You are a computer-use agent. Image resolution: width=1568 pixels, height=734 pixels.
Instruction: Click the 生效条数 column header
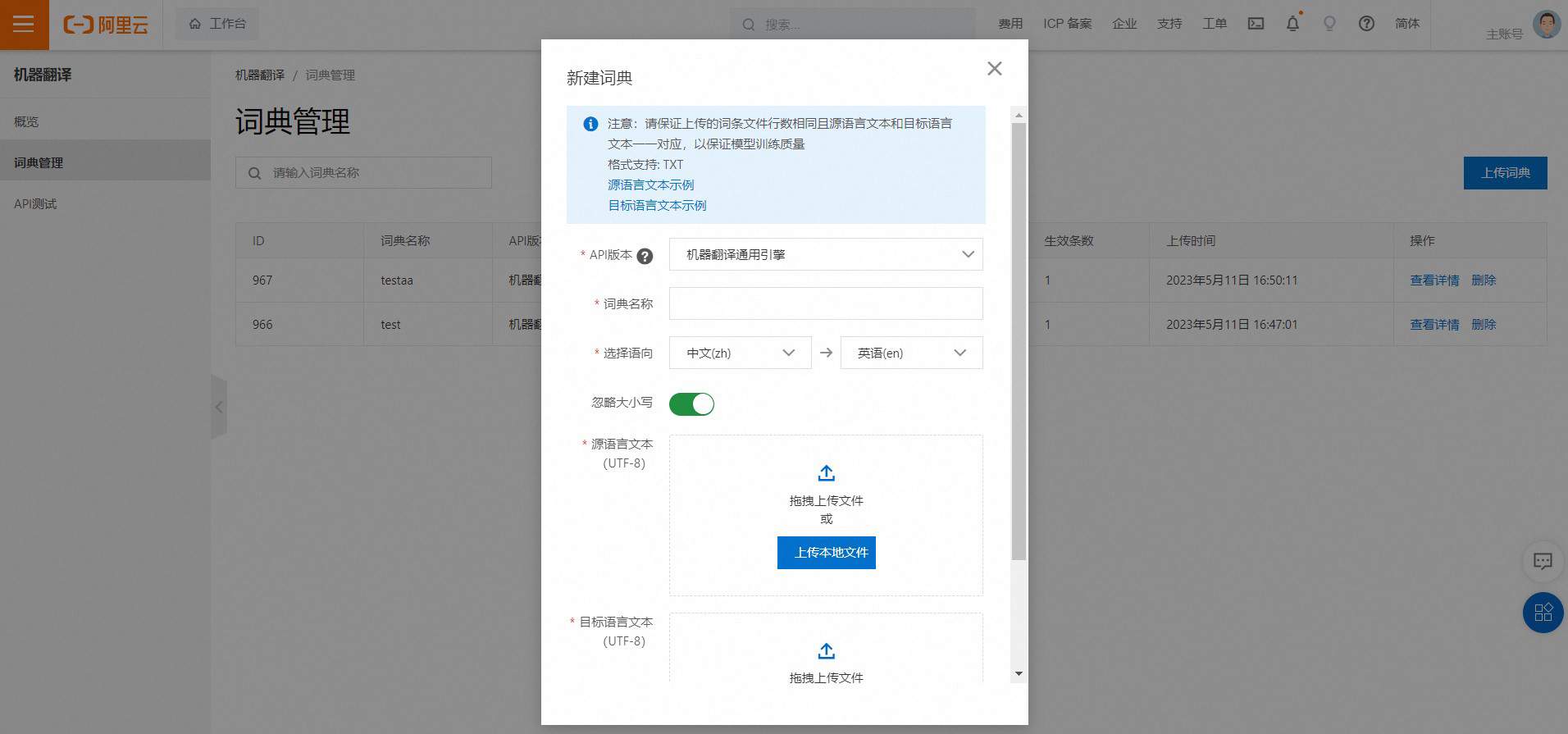1069,241
